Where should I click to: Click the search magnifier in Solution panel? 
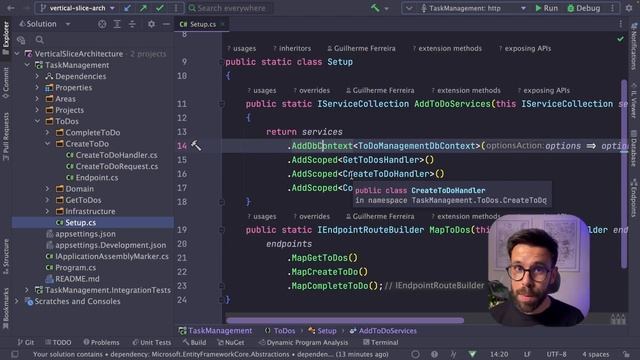[x=40, y=40]
